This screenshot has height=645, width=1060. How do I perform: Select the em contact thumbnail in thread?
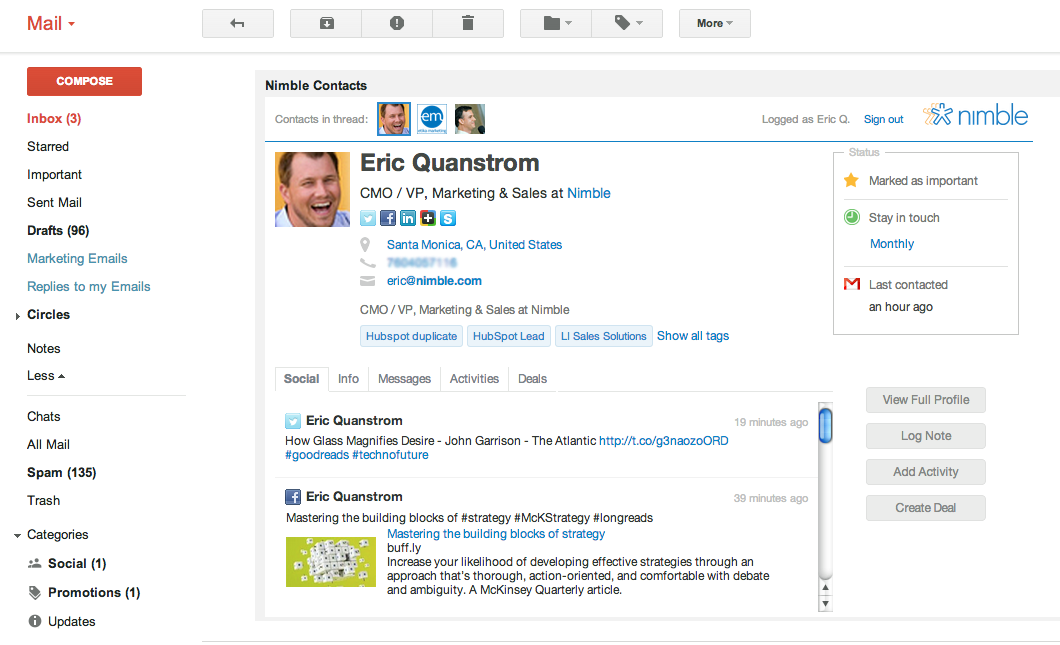(x=432, y=119)
